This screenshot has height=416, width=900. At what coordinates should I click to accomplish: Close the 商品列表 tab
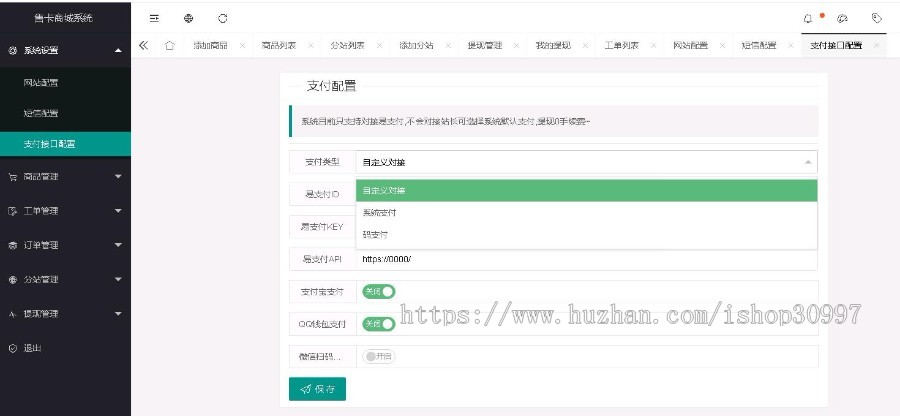click(x=311, y=46)
